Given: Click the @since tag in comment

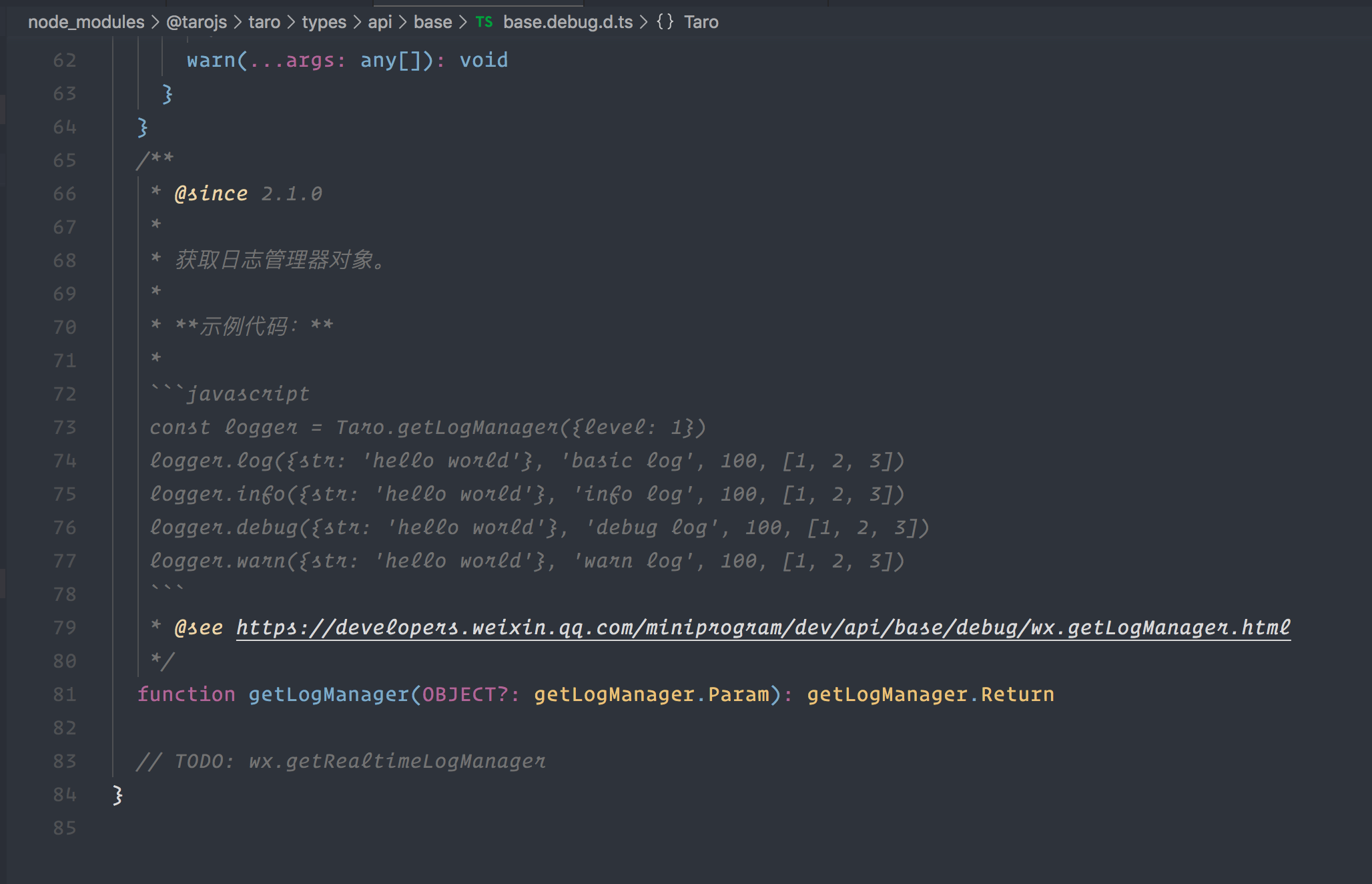Looking at the screenshot, I should click(211, 194).
